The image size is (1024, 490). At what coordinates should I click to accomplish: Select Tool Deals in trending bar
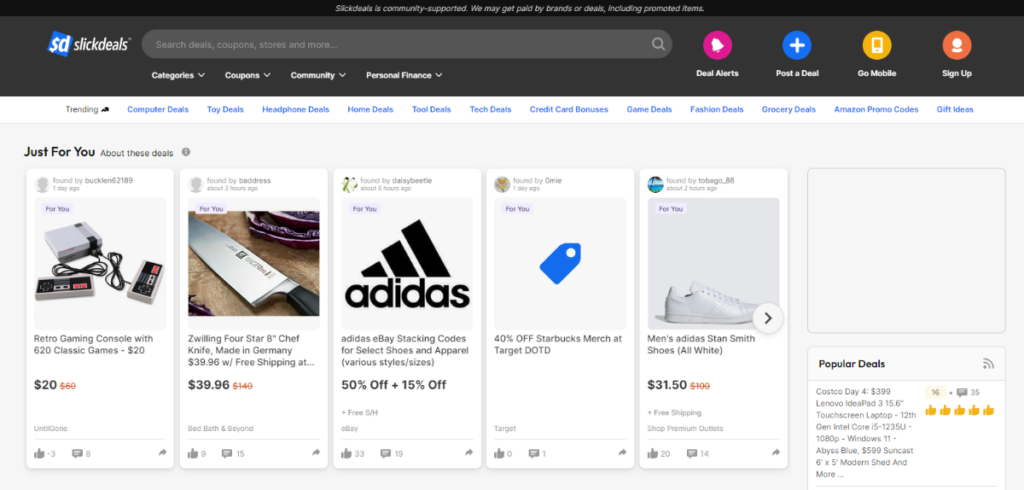pos(432,110)
